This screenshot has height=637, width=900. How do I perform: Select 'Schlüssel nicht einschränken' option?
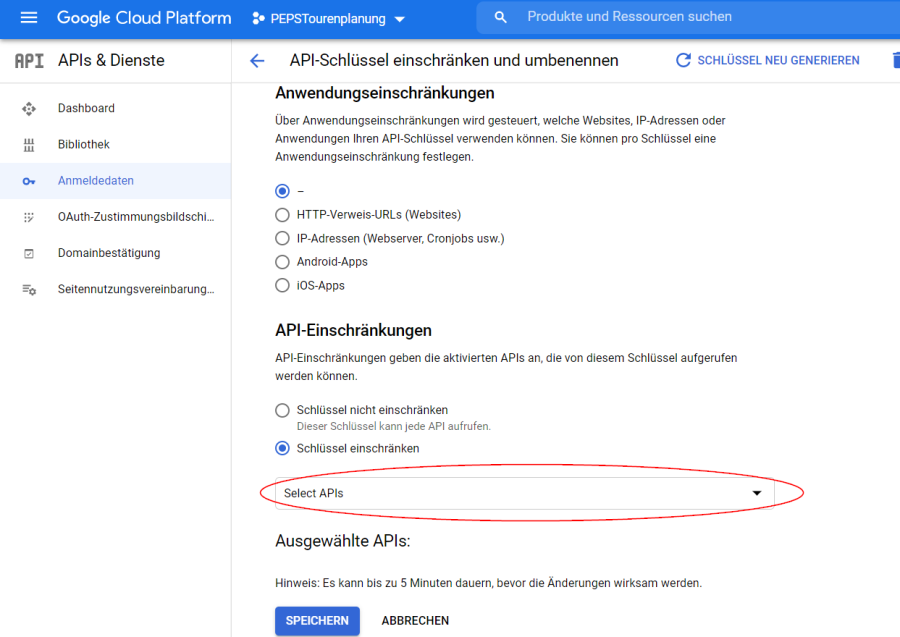tap(282, 410)
